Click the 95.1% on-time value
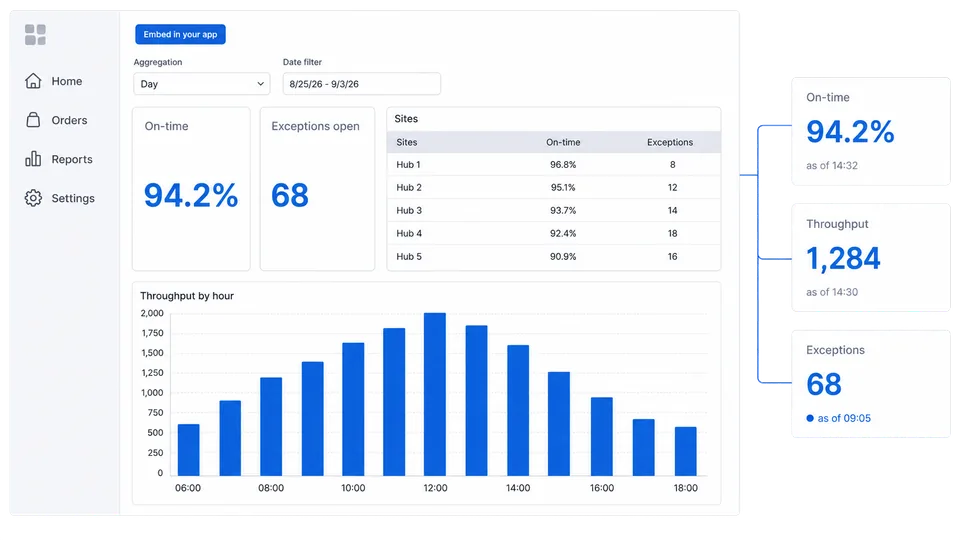 click(x=563, y=187)
